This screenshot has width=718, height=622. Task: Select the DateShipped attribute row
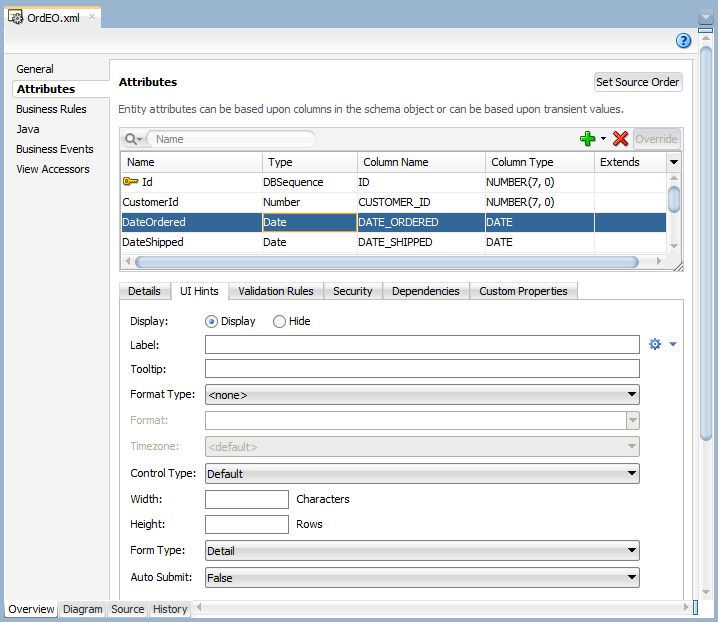(394, 242)
